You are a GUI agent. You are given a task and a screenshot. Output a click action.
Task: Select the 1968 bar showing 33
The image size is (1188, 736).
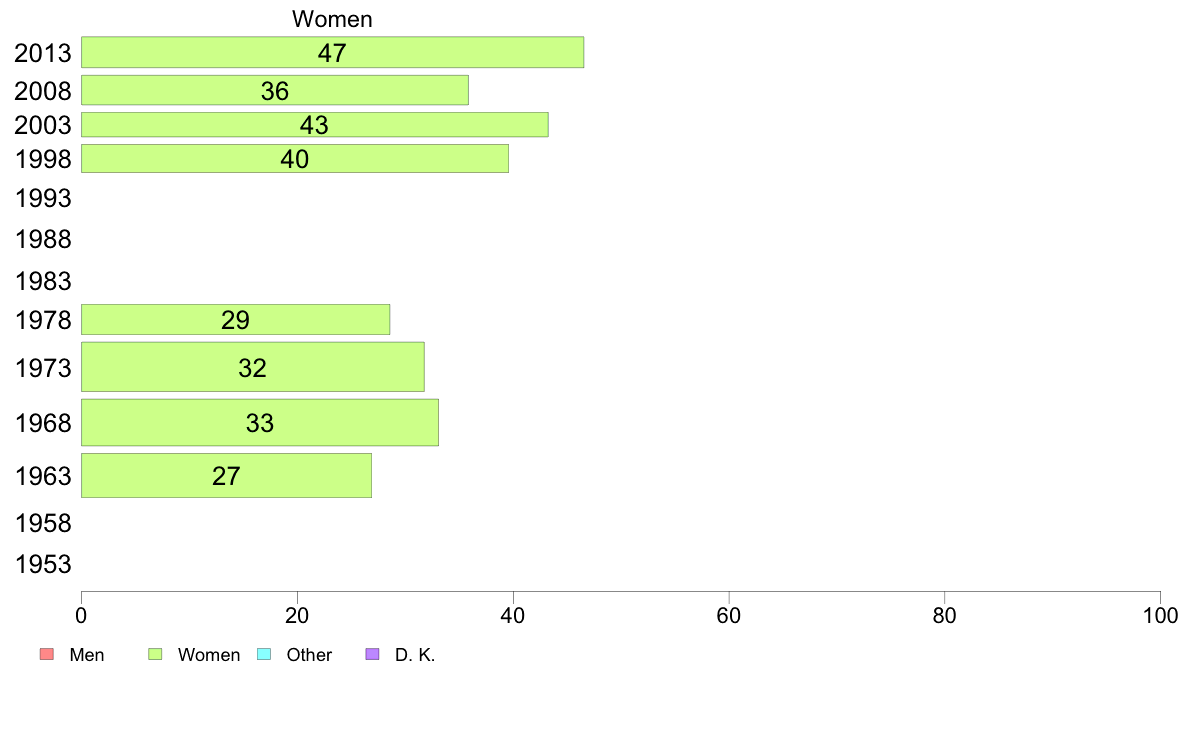pos(260,423)
